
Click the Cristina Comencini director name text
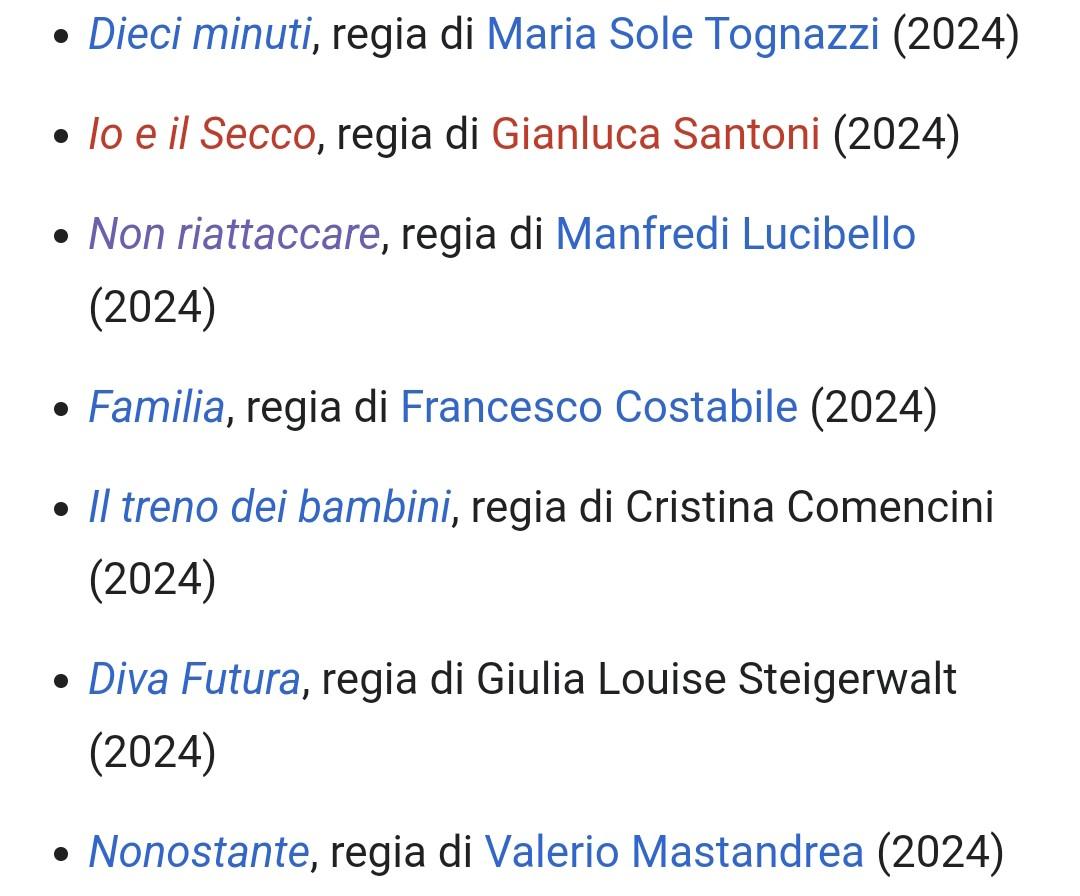coord(809,506)
